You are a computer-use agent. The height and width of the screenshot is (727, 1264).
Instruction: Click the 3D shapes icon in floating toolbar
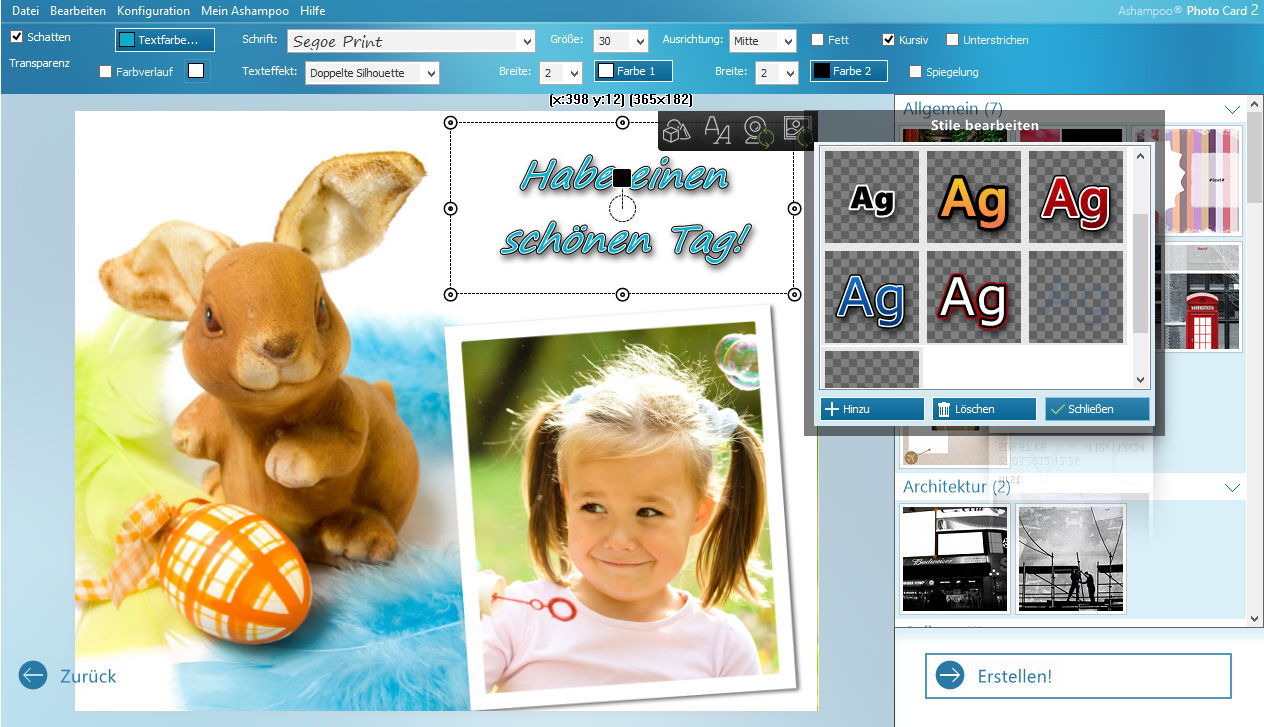[677, 131]
